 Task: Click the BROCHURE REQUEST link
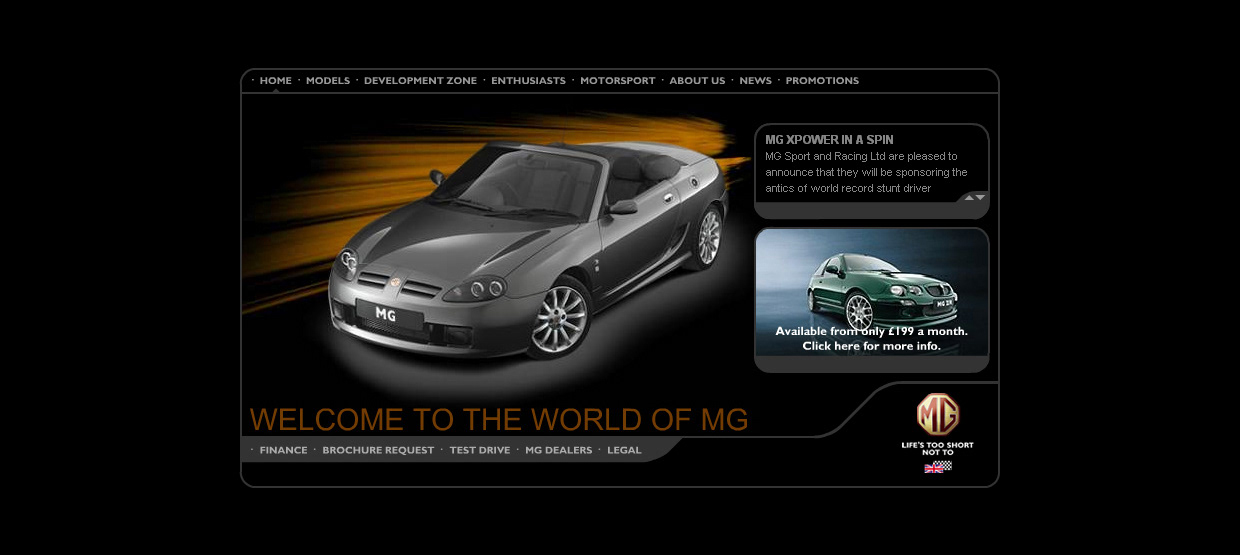(378, 450)
